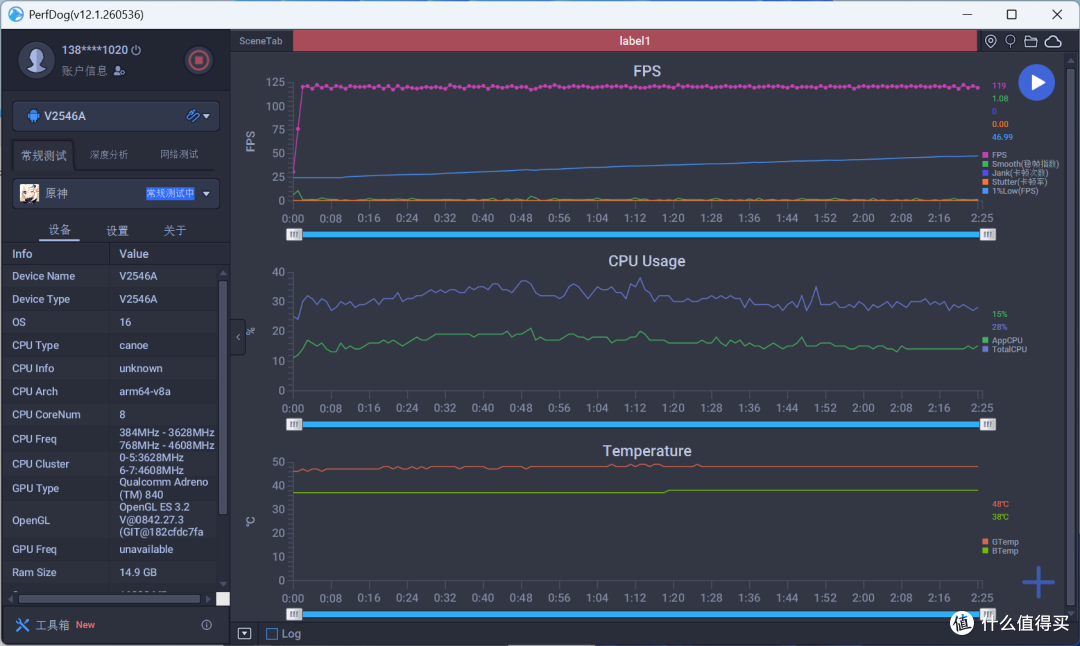Click the blue play button

[1036, 83]
